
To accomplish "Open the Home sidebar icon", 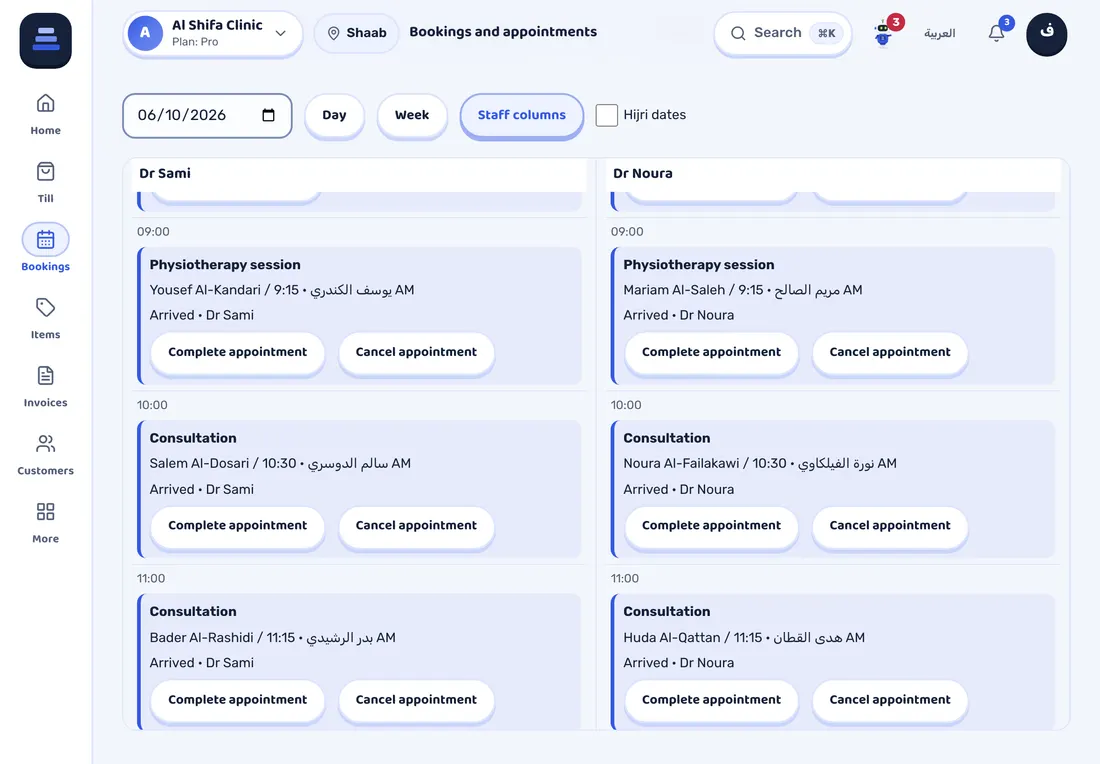I will tap(46, 104).
